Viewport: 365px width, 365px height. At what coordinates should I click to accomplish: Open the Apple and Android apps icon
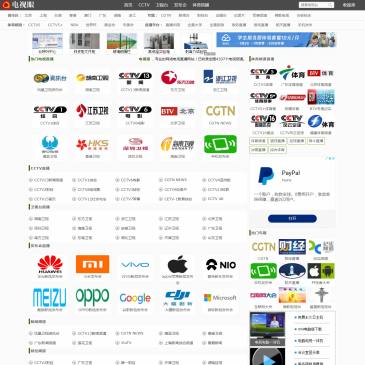click(x=321, y=271)
